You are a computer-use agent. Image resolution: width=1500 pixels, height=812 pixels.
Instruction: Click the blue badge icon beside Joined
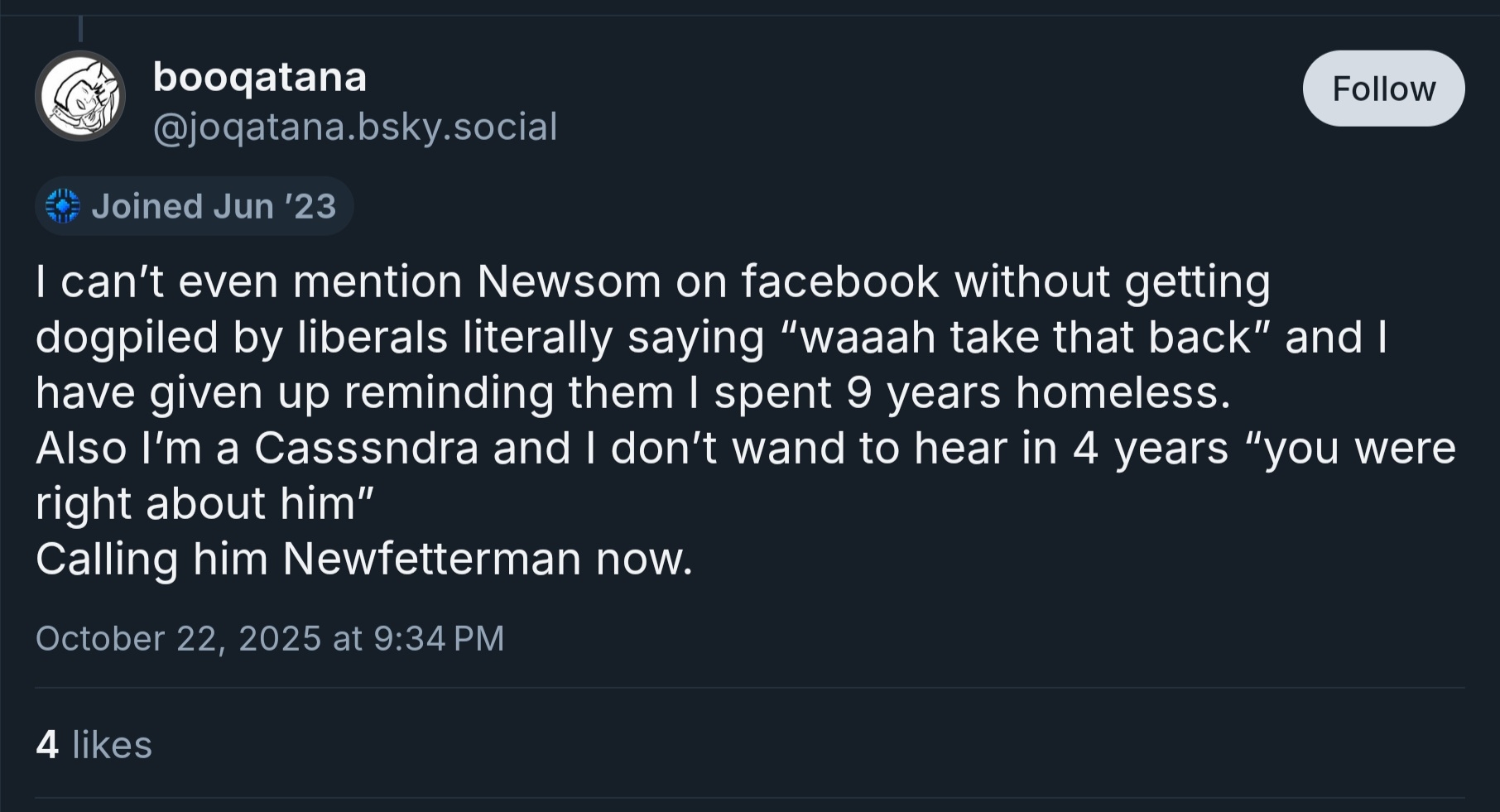pyautogui.click(x=62, y=206)
